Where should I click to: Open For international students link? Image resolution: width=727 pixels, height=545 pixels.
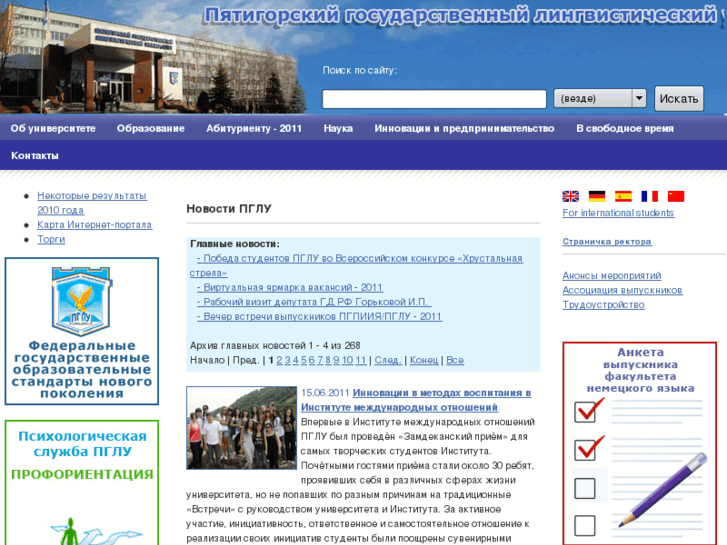(618, 213)
